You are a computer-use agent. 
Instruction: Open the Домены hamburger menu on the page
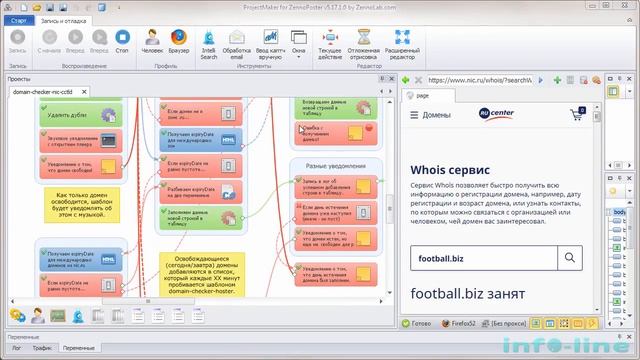pyautogui.click(x=430, y=116)
